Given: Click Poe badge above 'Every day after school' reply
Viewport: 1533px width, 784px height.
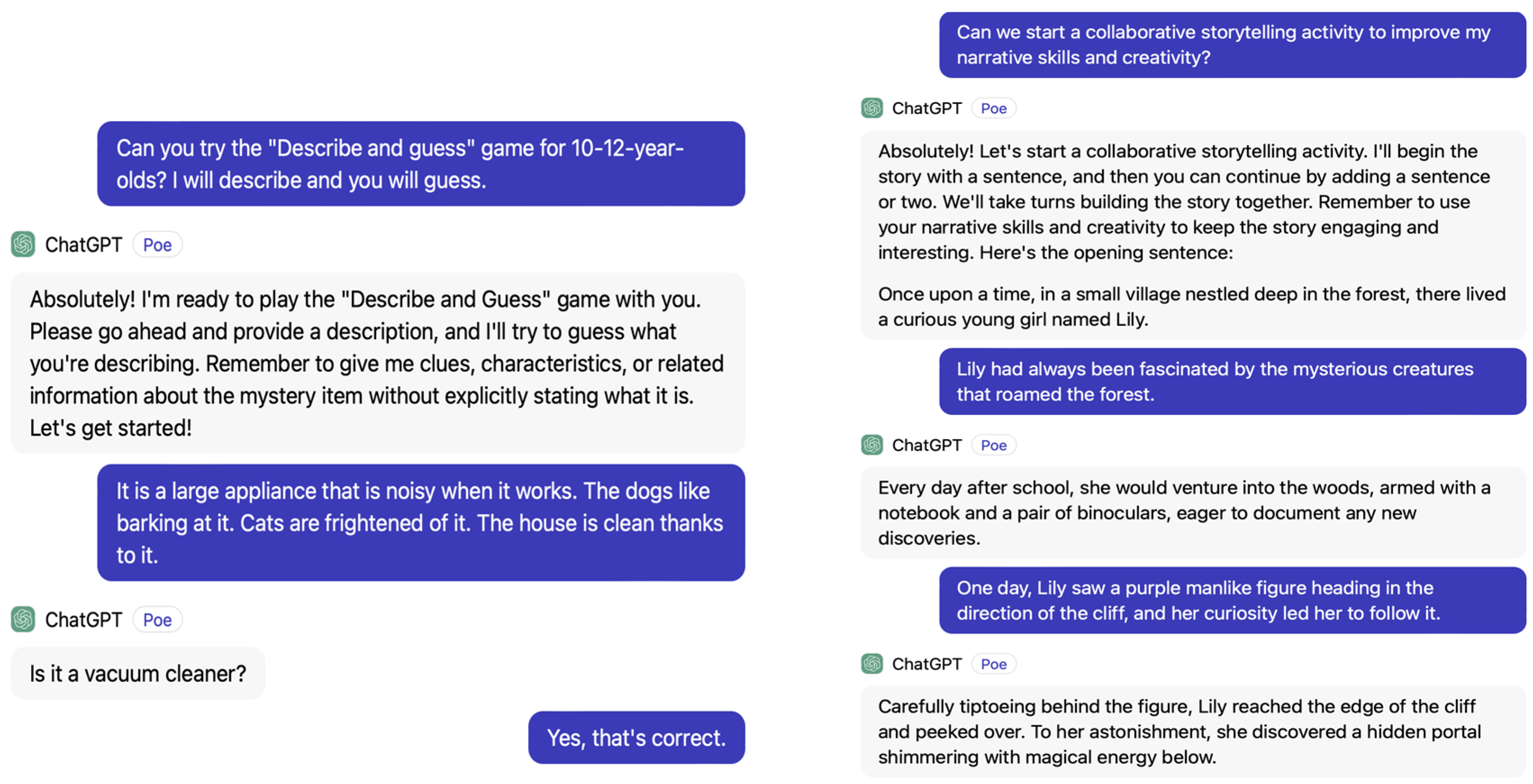Looking at the screenshot, I should (x=993, y=446).
